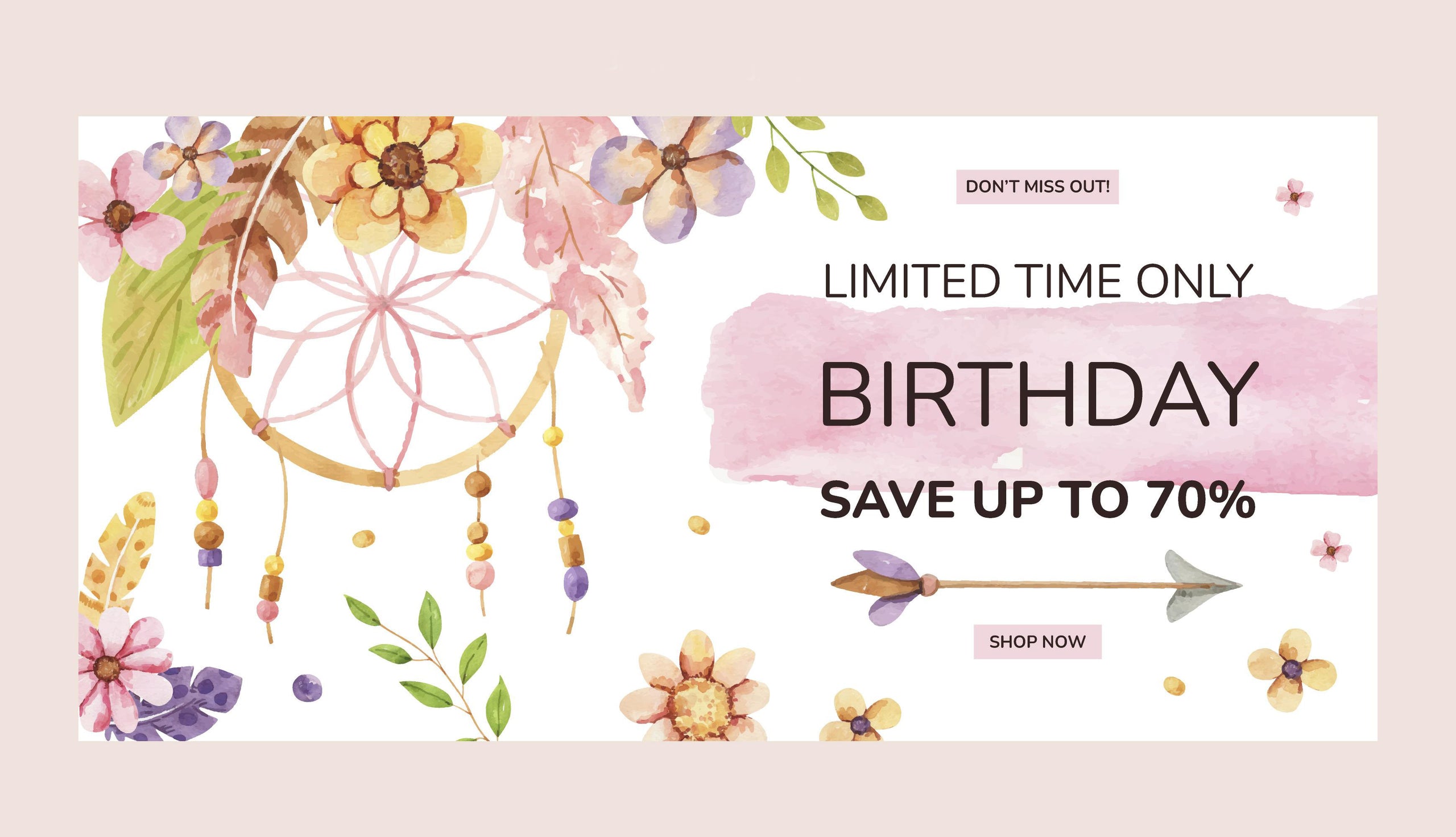1456x837 pixels.
Task: Click the dreamcatcher web center
Action: coord(380,303)
